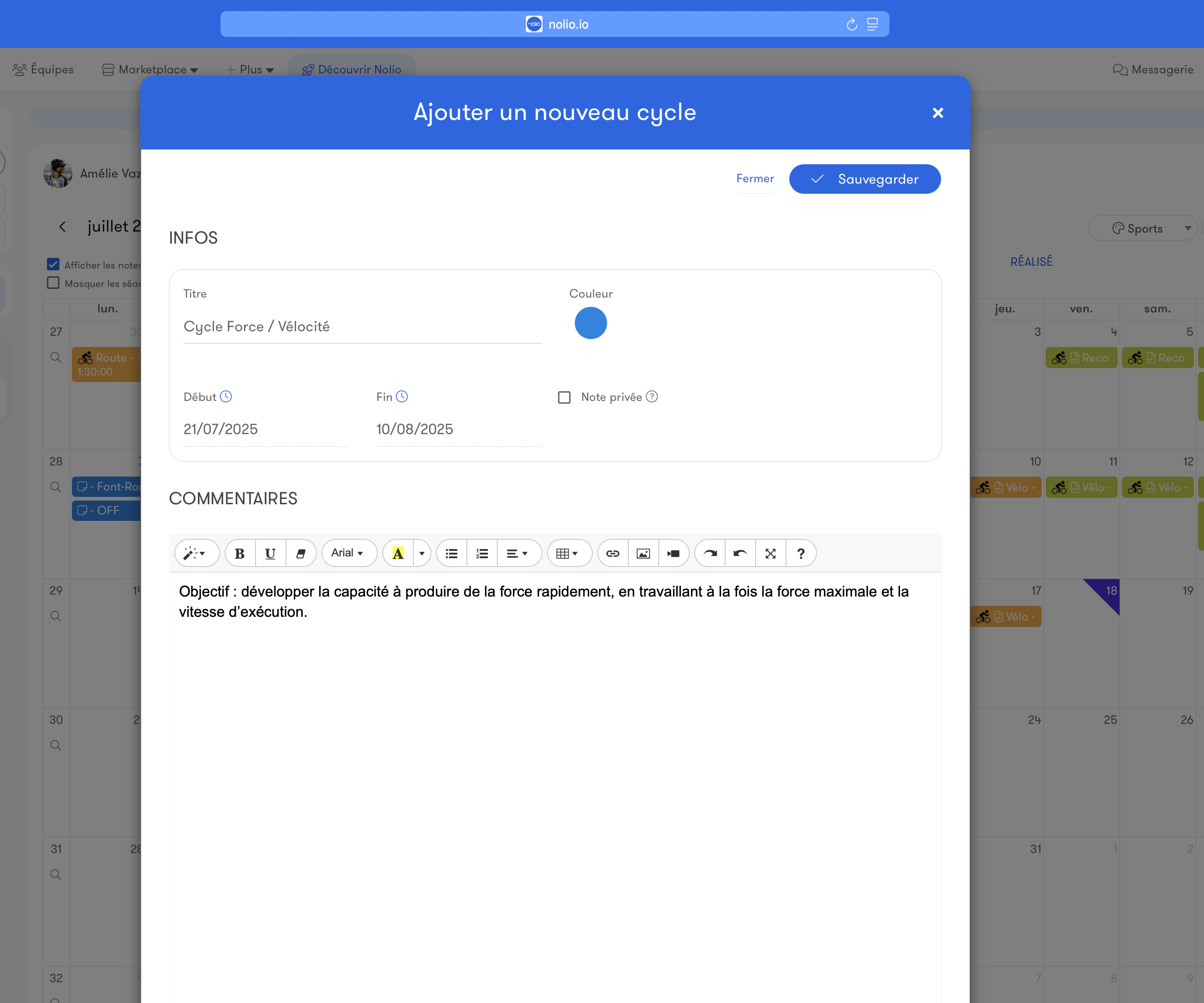
Task: Open the editor help
Action: pyautogui.click(x=802, y=553)
